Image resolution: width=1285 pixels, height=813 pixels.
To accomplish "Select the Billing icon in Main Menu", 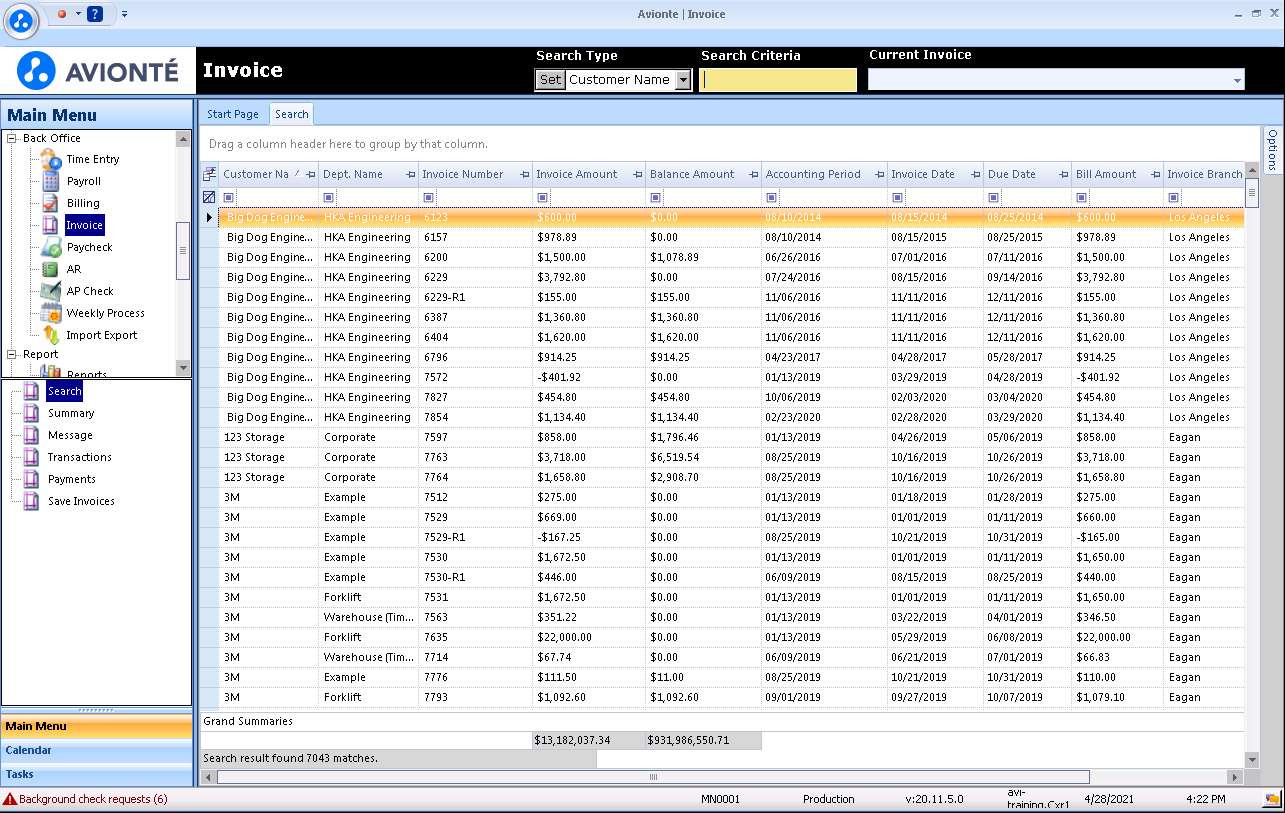I will pos(50,203).
